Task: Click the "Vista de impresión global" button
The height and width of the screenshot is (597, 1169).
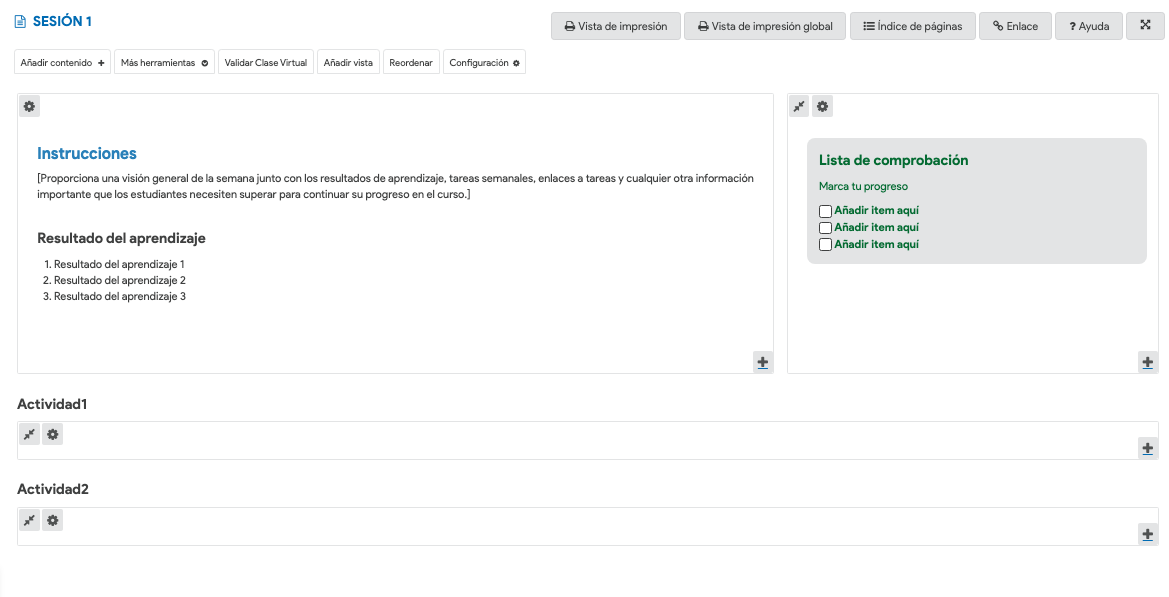Action: coord(765,26)
